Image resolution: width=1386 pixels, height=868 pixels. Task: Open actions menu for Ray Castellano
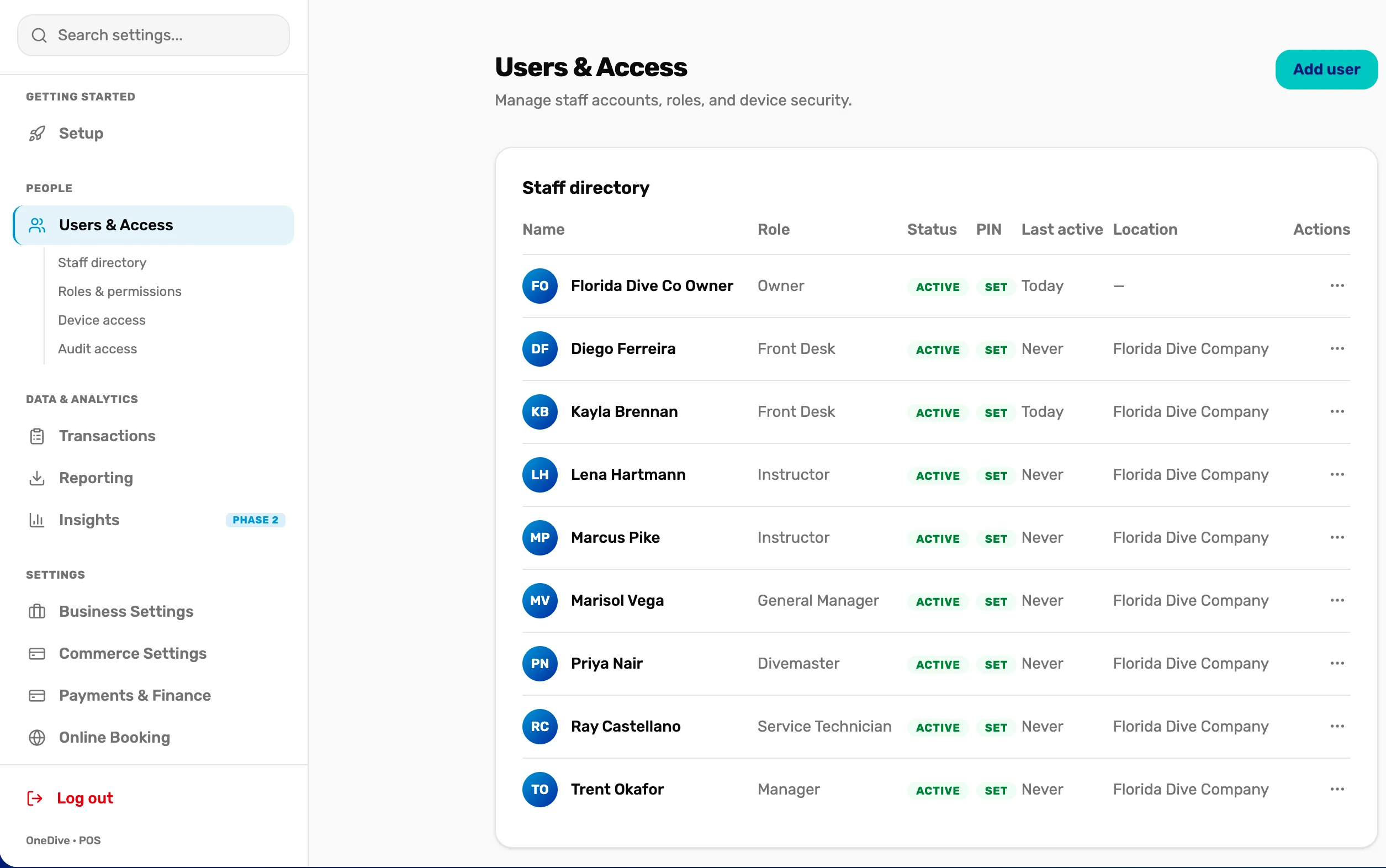click(1337, 726)
